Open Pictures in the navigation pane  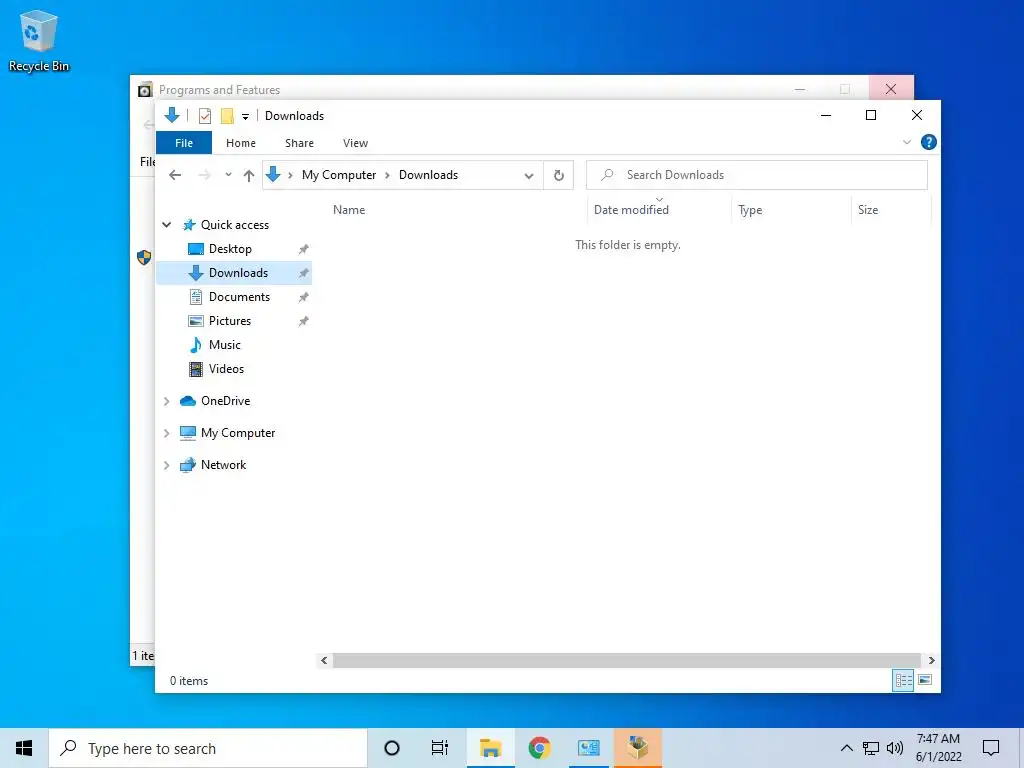coord(229,321)
